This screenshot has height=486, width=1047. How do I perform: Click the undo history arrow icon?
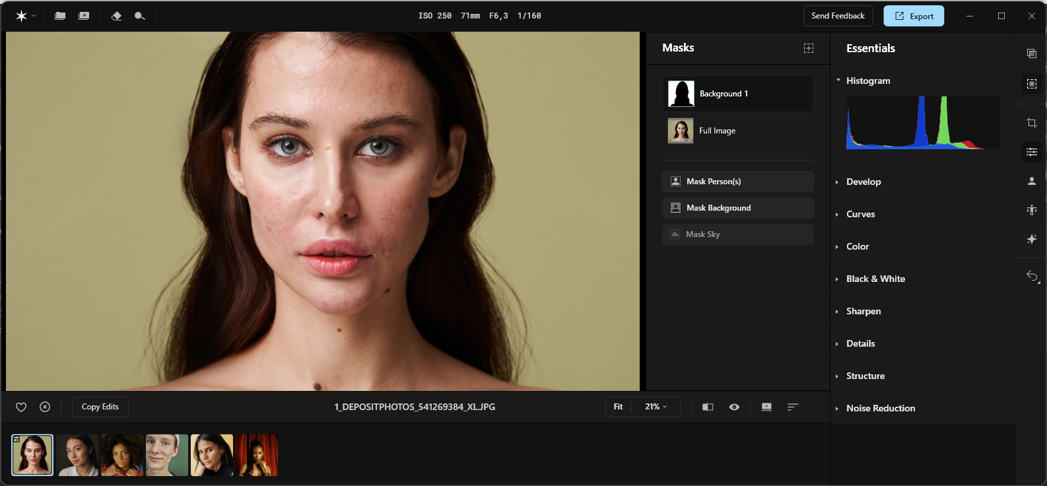coord(1032,276)
